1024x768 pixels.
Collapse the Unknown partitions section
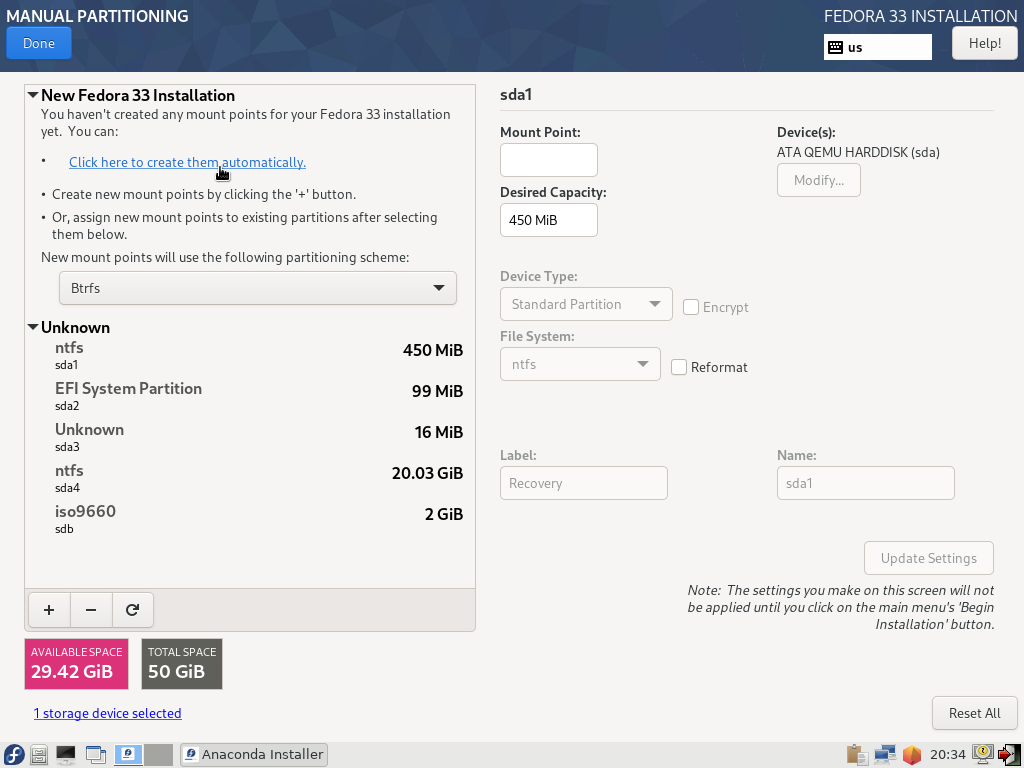tap(33, 327)
